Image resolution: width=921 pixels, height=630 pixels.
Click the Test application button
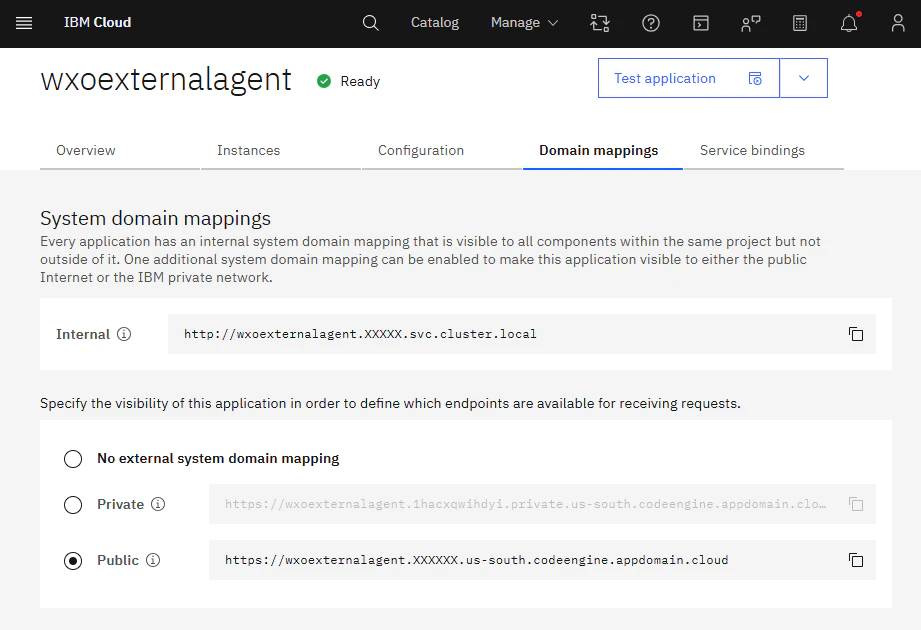coord(688,78)
